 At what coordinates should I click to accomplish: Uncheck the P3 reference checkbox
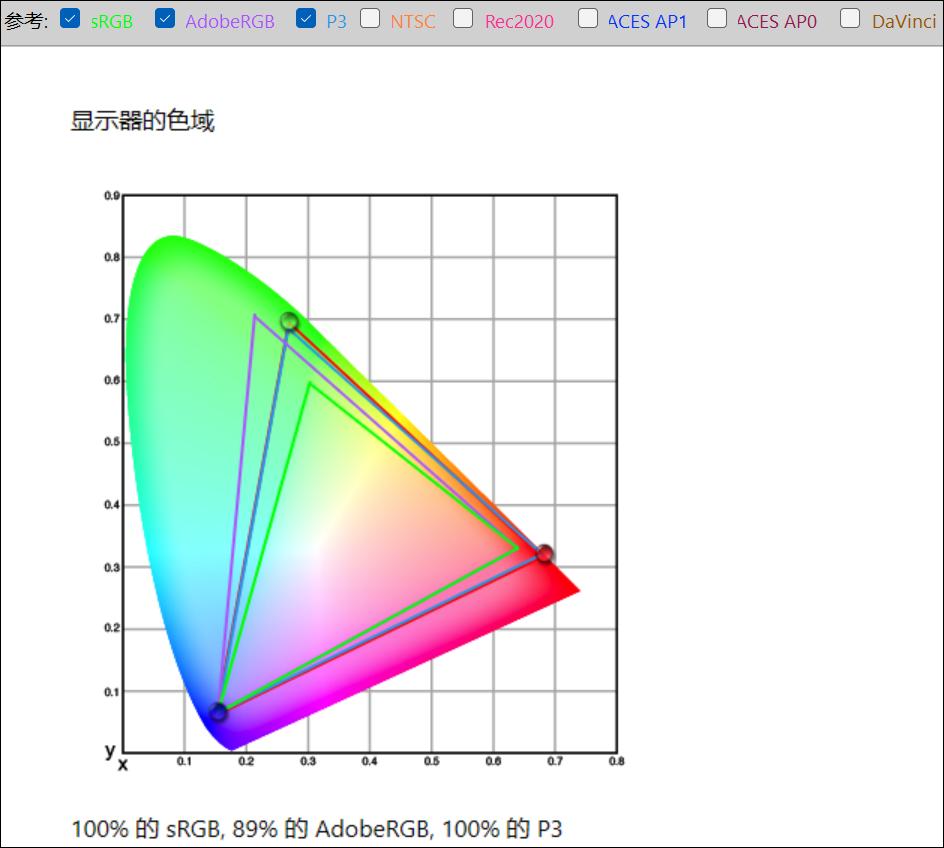pos(306,19)
